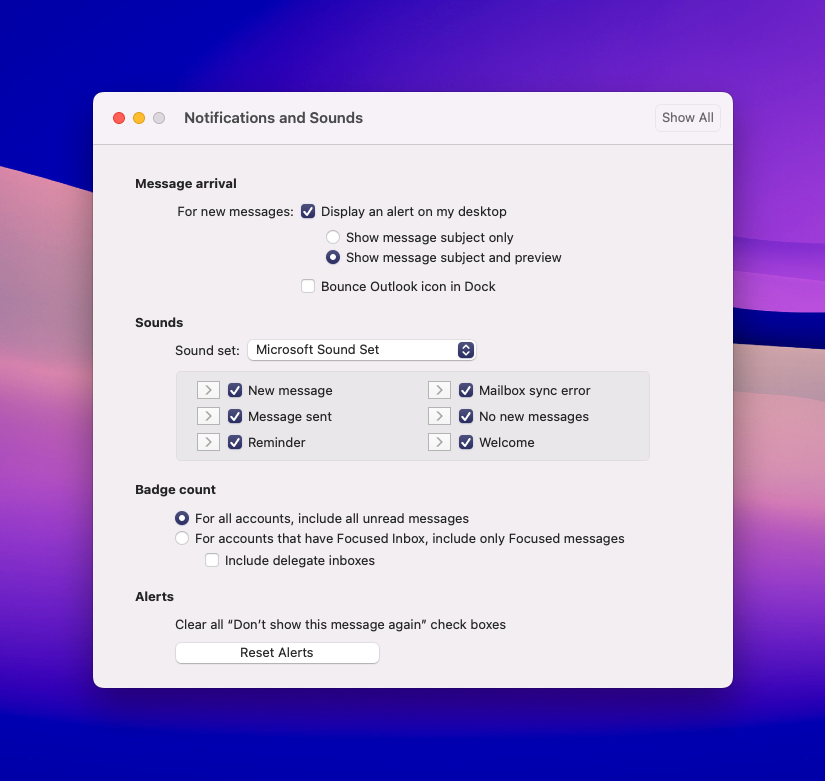Click the 'Sound set:' label
The width and height of the screenshot is (825, 781).
[x=207, y=350]
